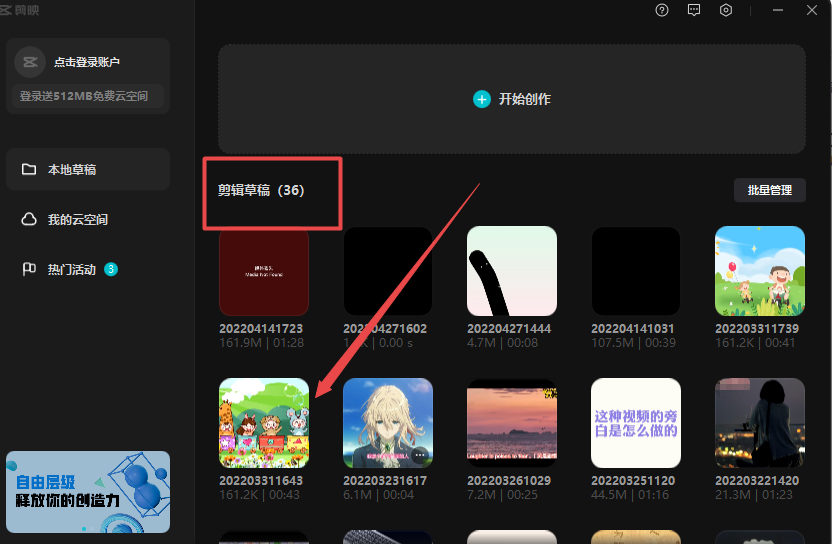Click the 剪辑草稿 (36) heading
The width and height of the screenshot is (832, 544).
261,190
